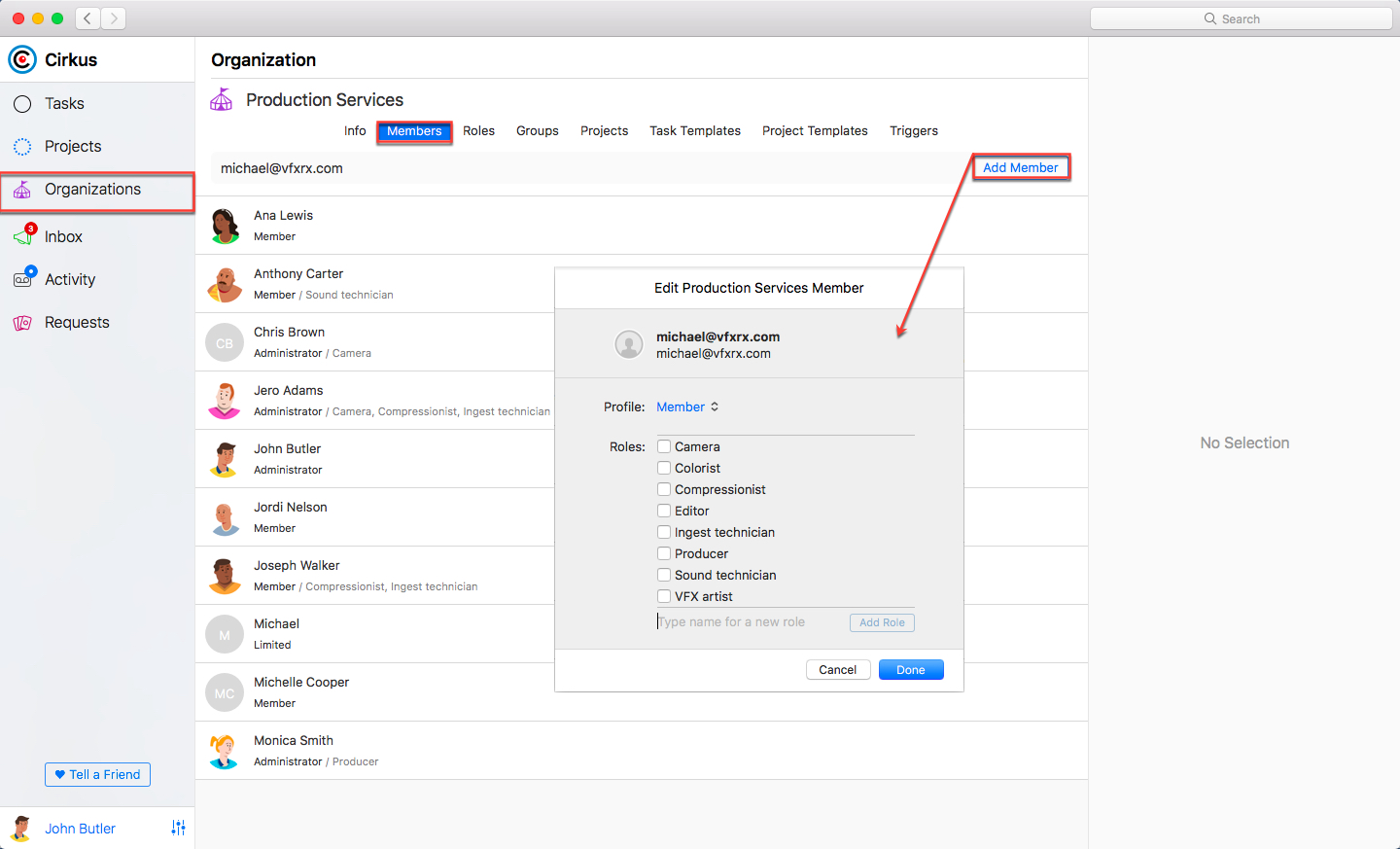Check the Ingest technician role checkbox

pyautogui.click(x=664, y=532)
